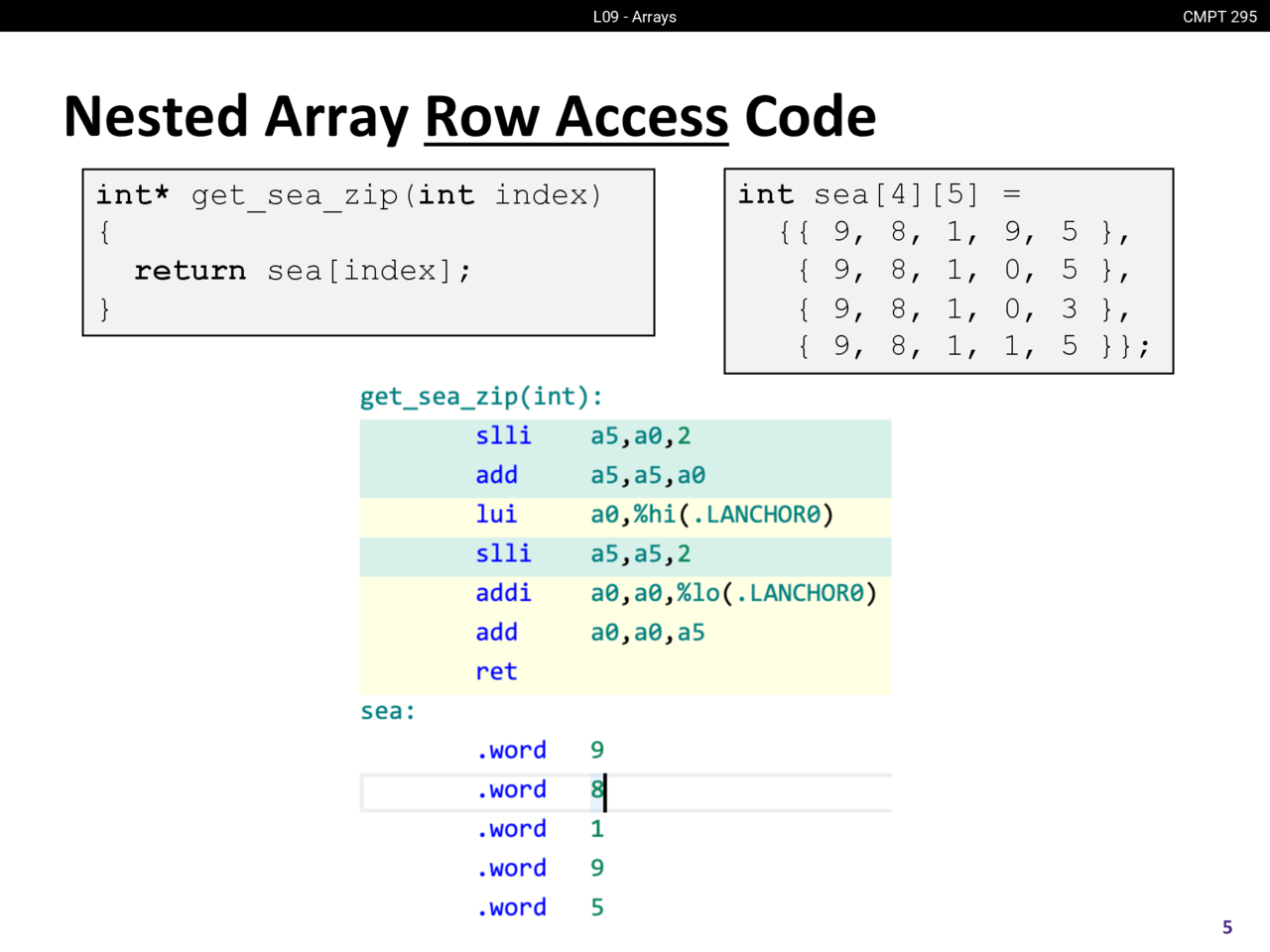Click the 'L09 - Arrays' header label
This screenshot has width=1270, height=952.
click(x=634, y=17)
